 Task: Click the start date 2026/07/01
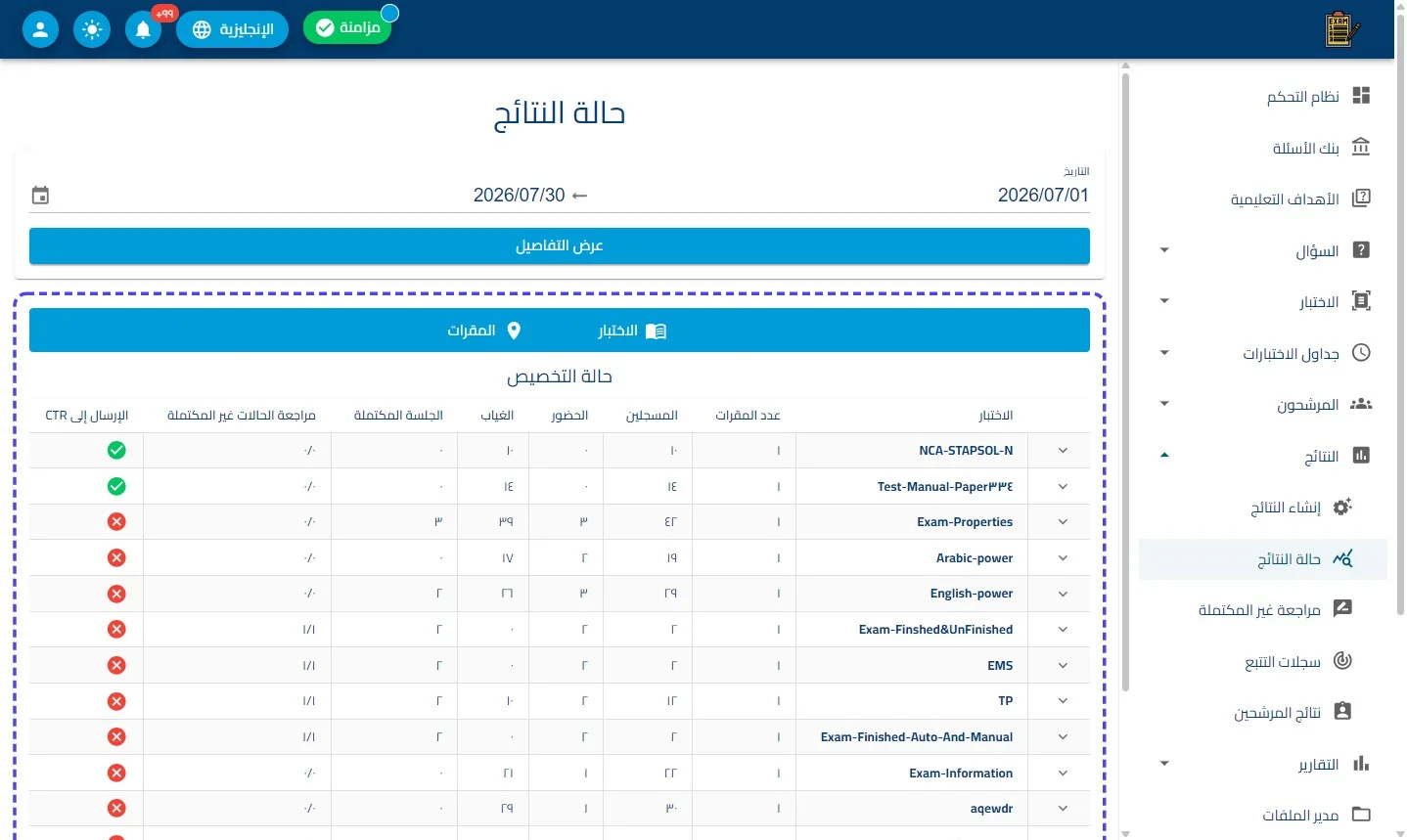tap(1043, 196)
